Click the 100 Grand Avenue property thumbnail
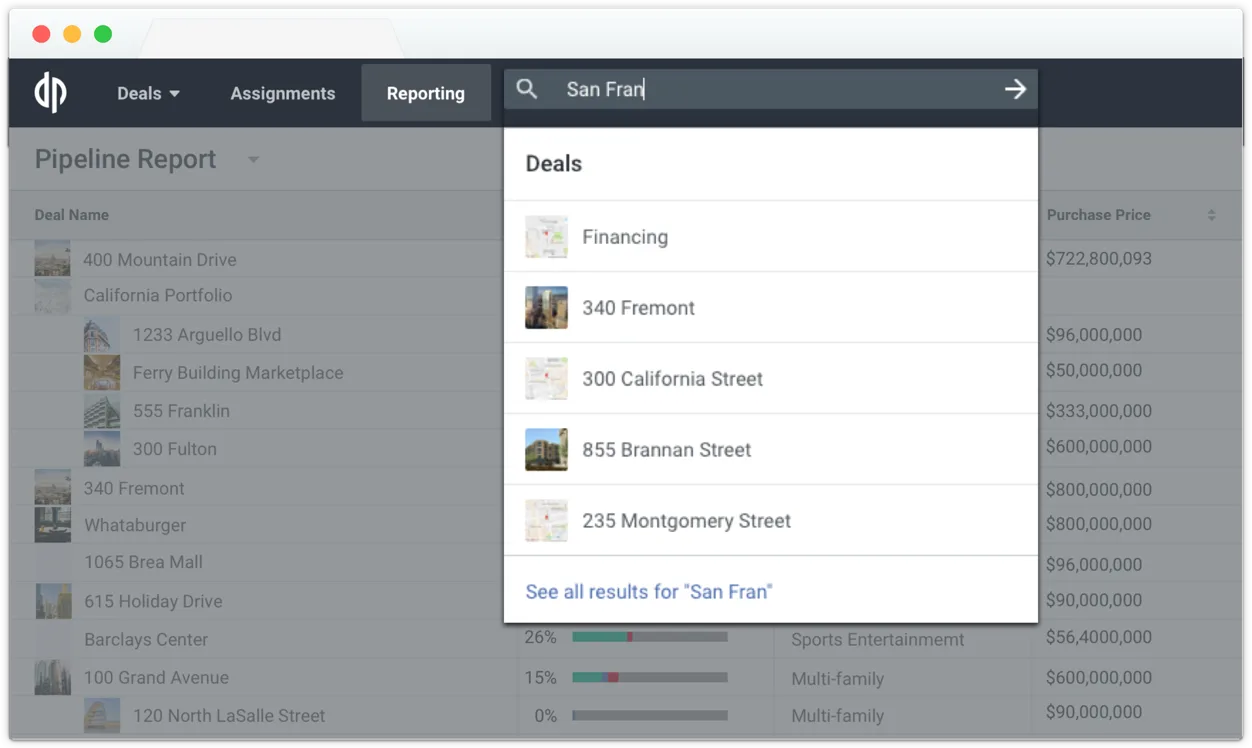The width and height of the screenshot is (1252, 748). (x=52, y=677)
